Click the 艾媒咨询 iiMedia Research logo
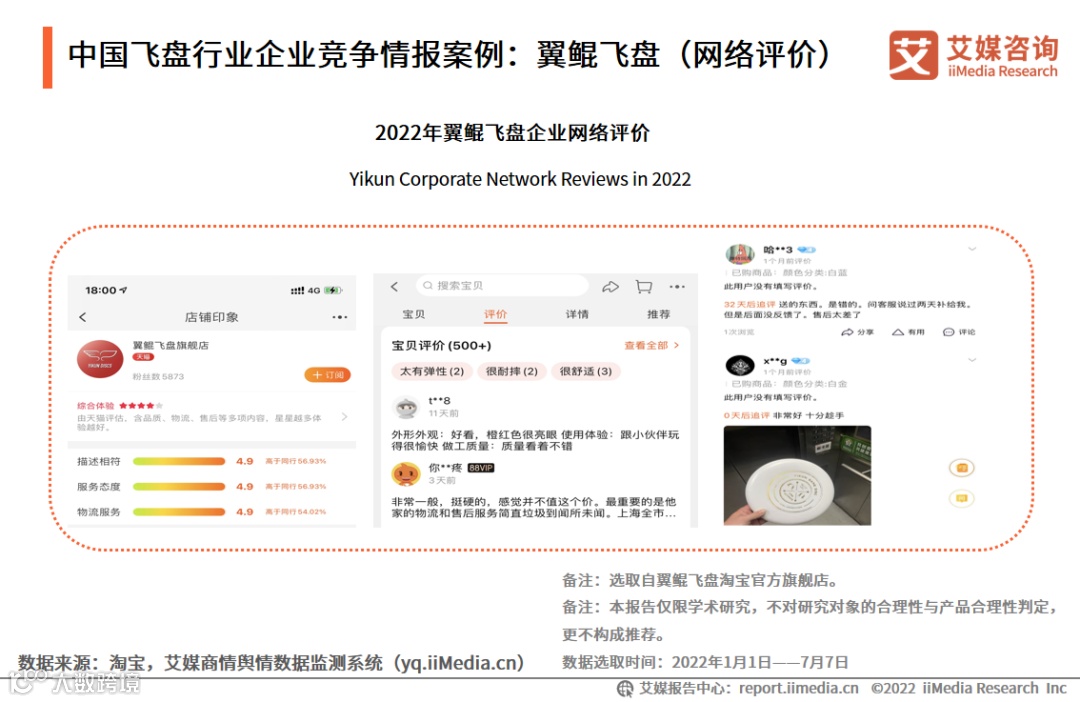Screen dimensions: 1080x702 [x=973, y=55]
